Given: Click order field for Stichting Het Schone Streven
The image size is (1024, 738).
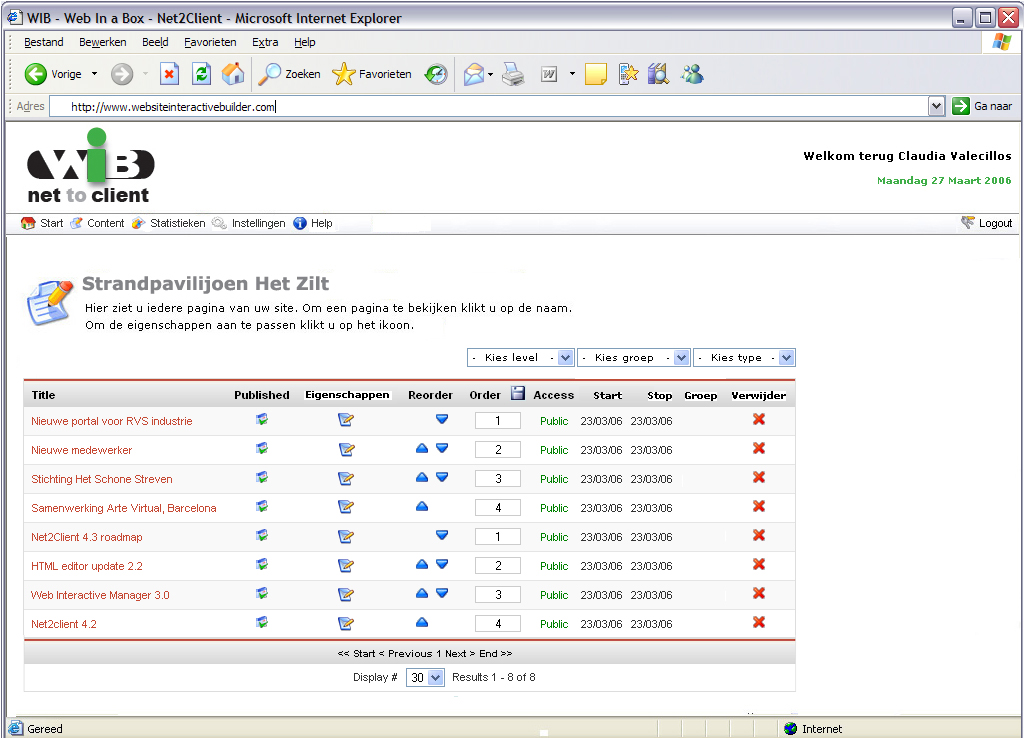Looking at the screenshot, I should pos(498,479).
